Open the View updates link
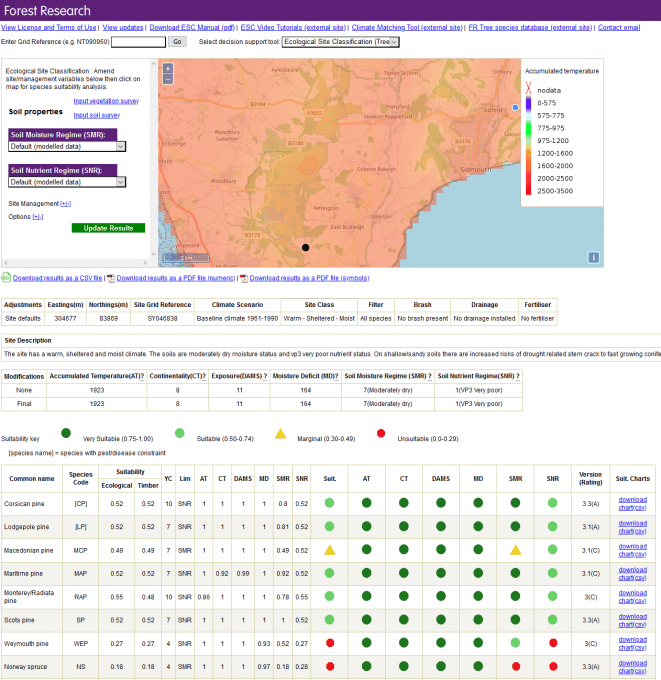The height and width of the screenshot is (680, 661). [123, 27]
